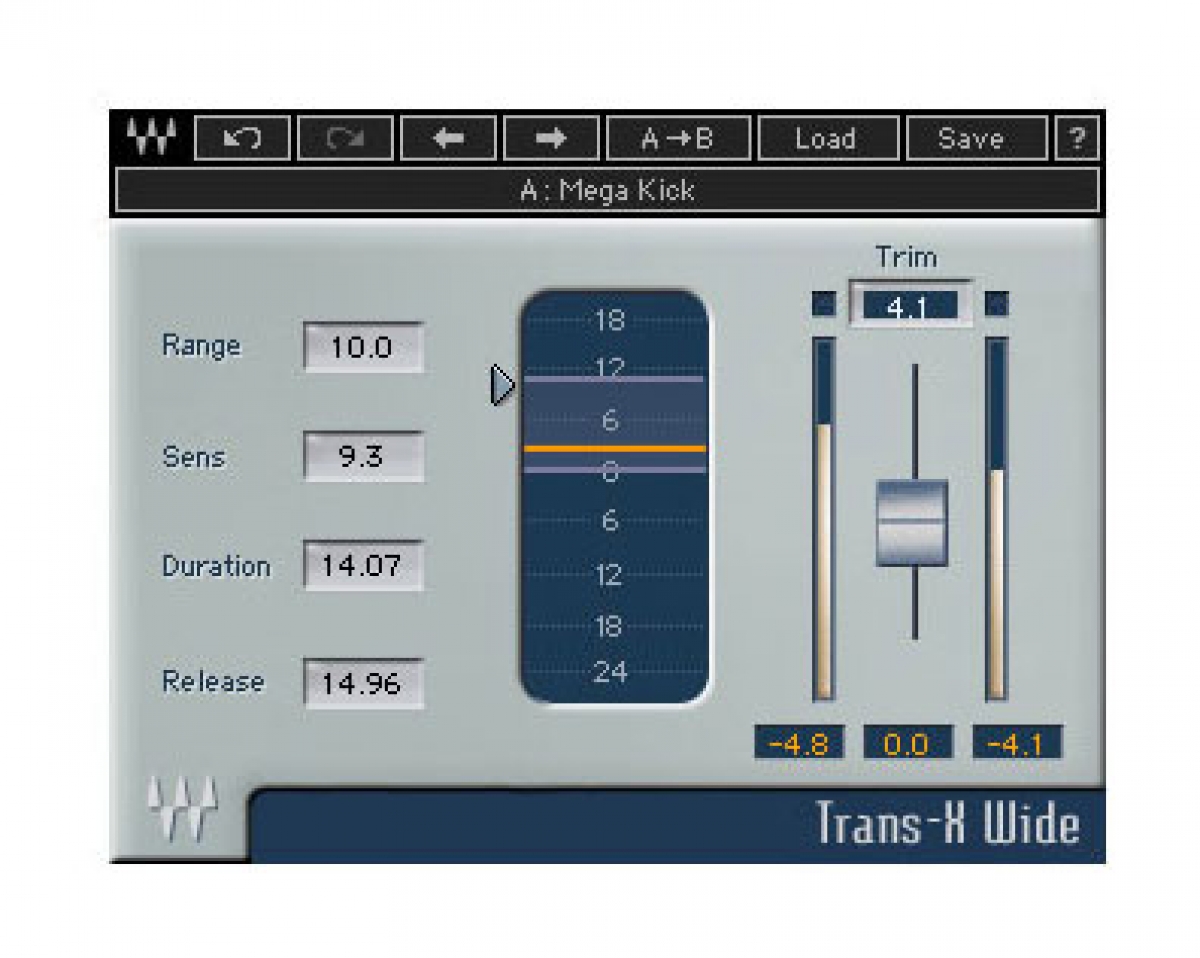1200x958 pixels.
Task: Select the Range value field
Action: 363,348
